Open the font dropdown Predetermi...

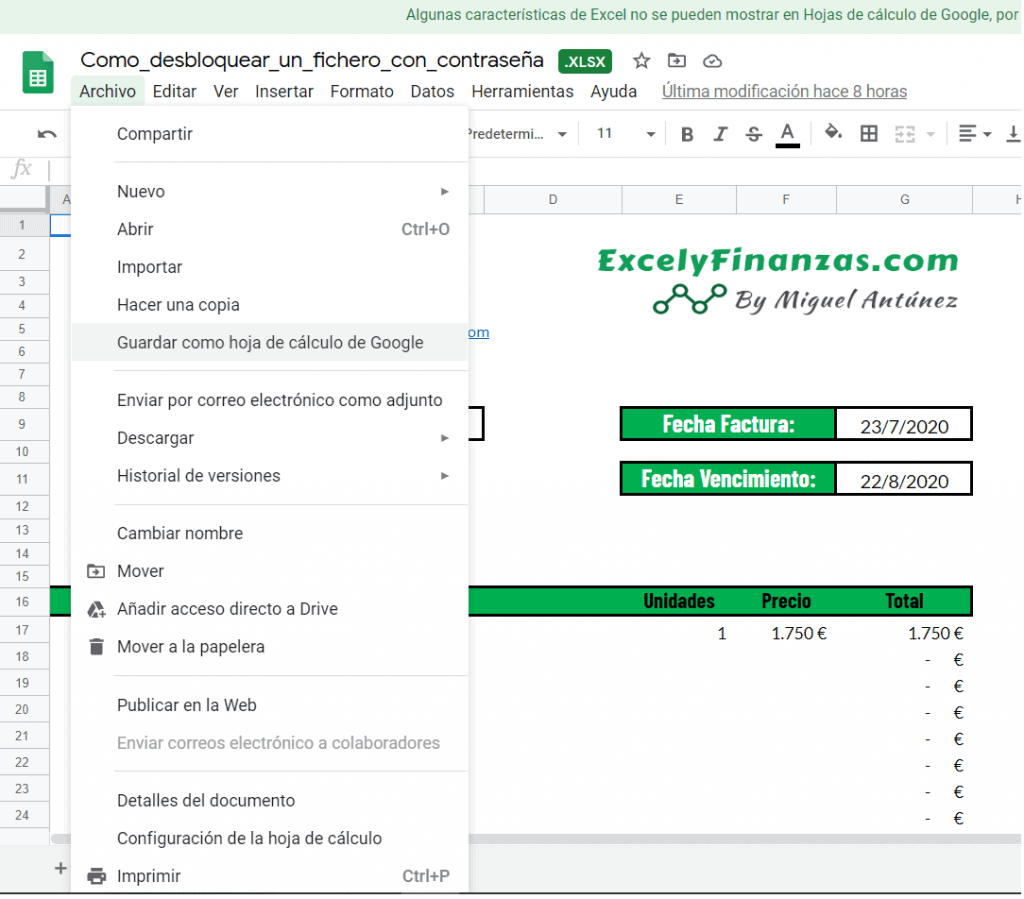coord(517,134)
